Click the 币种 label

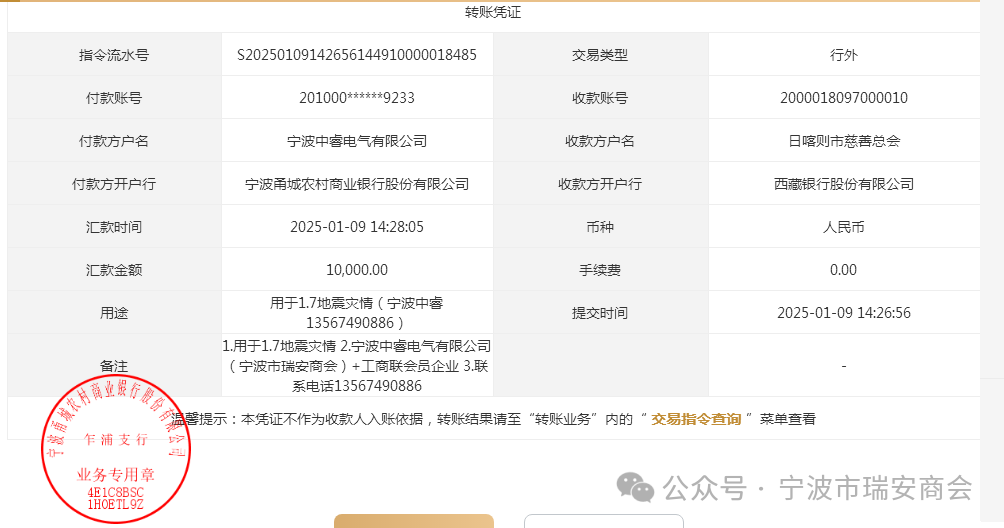(600, 227)
